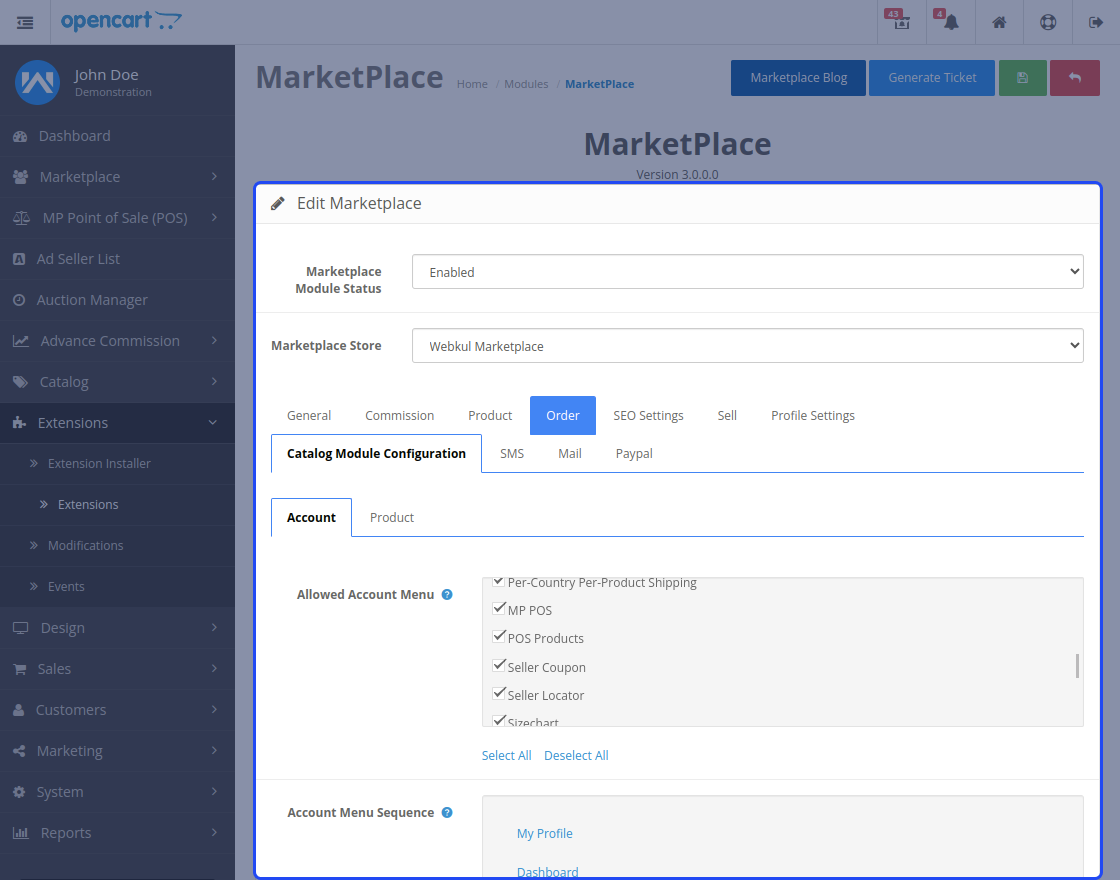Screen dimensions: 1120x880
Task: Select the Paypal sub-tab
Action: [634, 454]
